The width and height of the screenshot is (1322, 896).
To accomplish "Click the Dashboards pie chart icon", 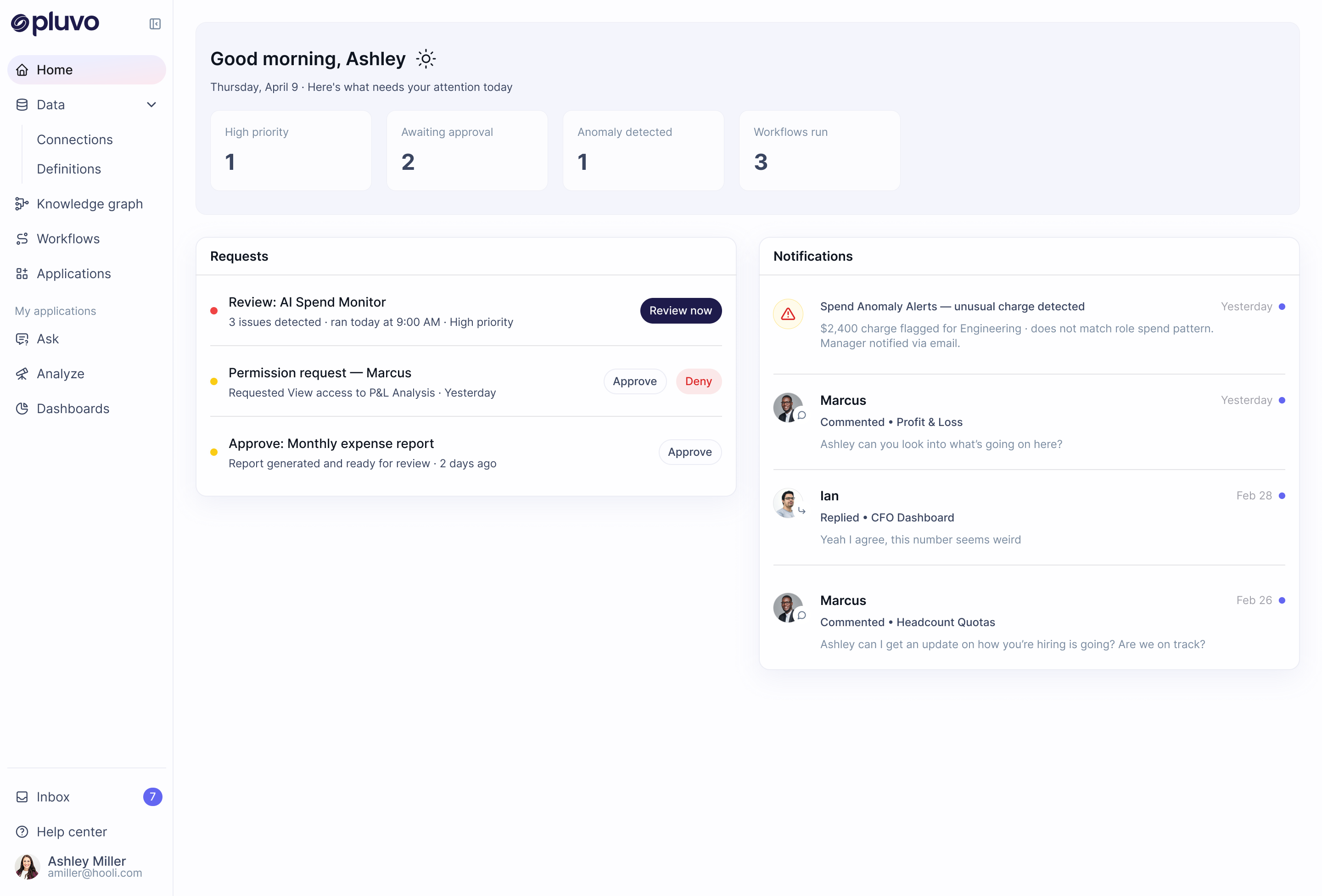I will point(22,409).
